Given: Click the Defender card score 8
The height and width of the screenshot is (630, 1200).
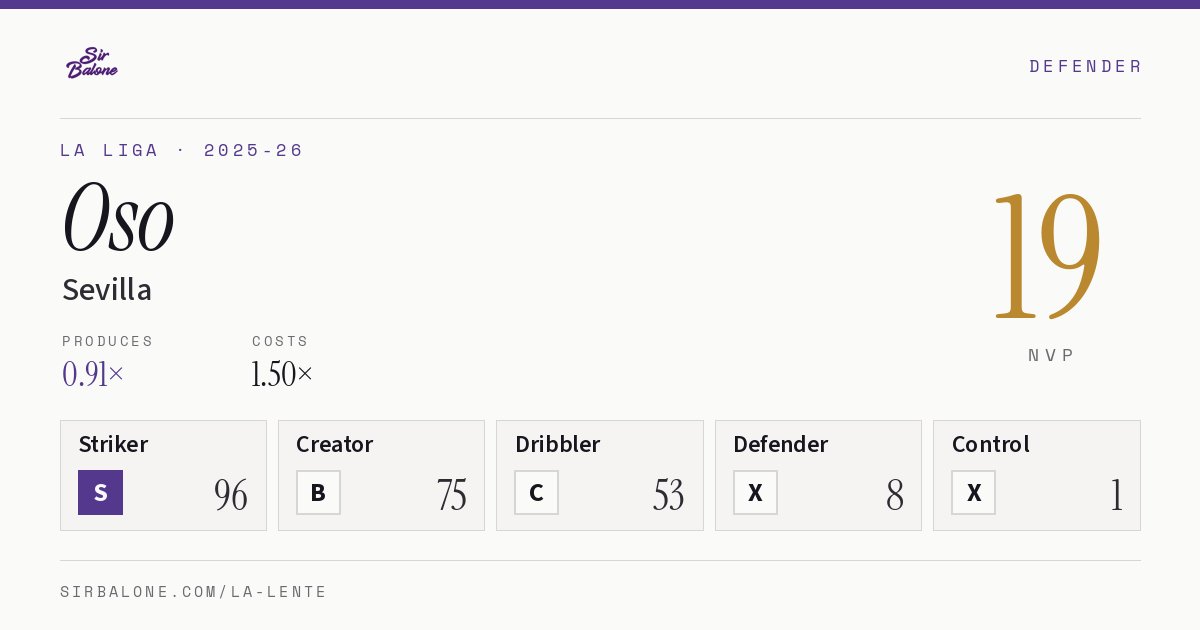Looking at the screenshot, I should [894, 495].
